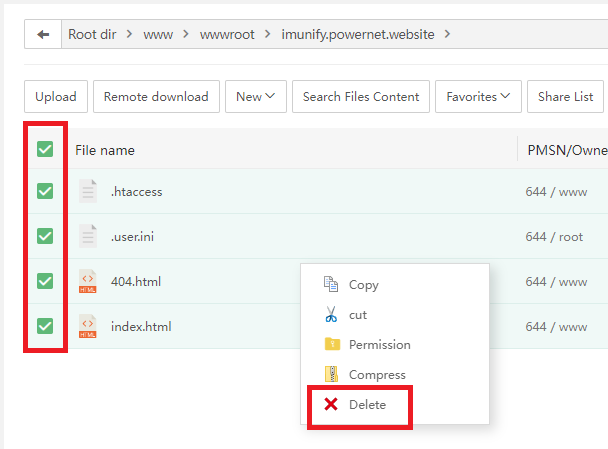
Task: Click the .user.ini file icon
Action: [88, 236]
